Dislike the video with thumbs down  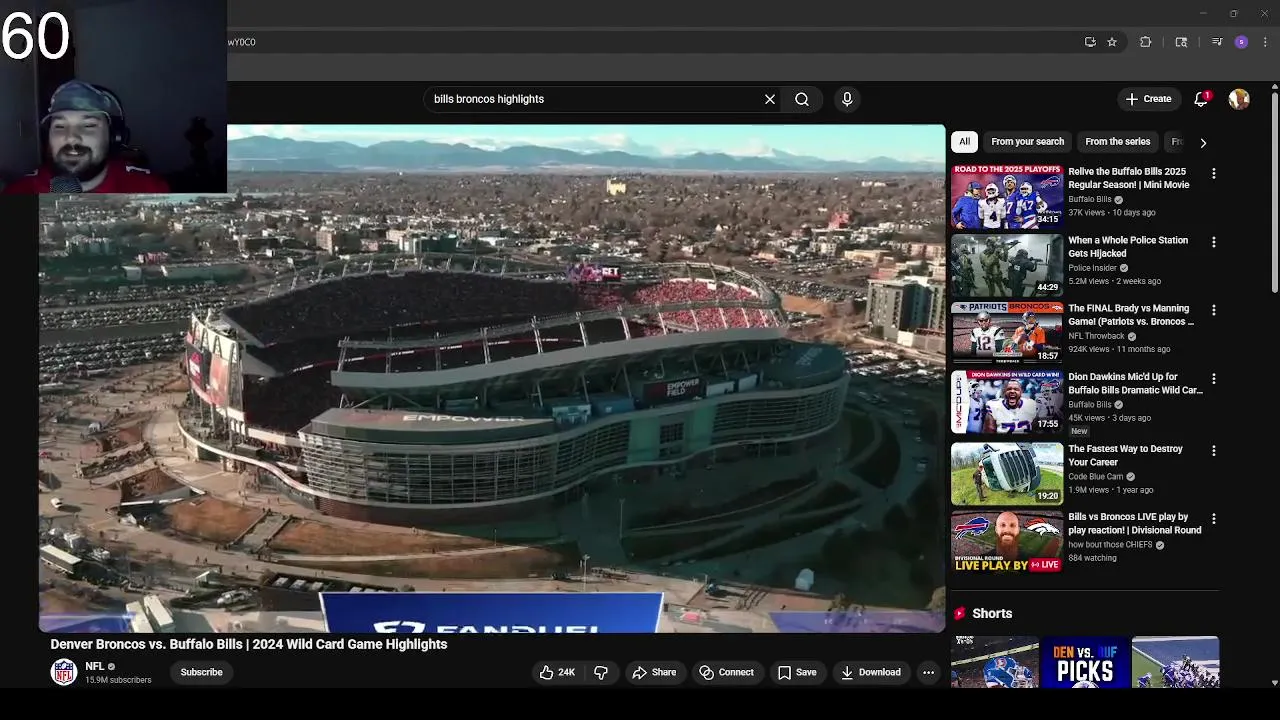click(x=601, y=672)
